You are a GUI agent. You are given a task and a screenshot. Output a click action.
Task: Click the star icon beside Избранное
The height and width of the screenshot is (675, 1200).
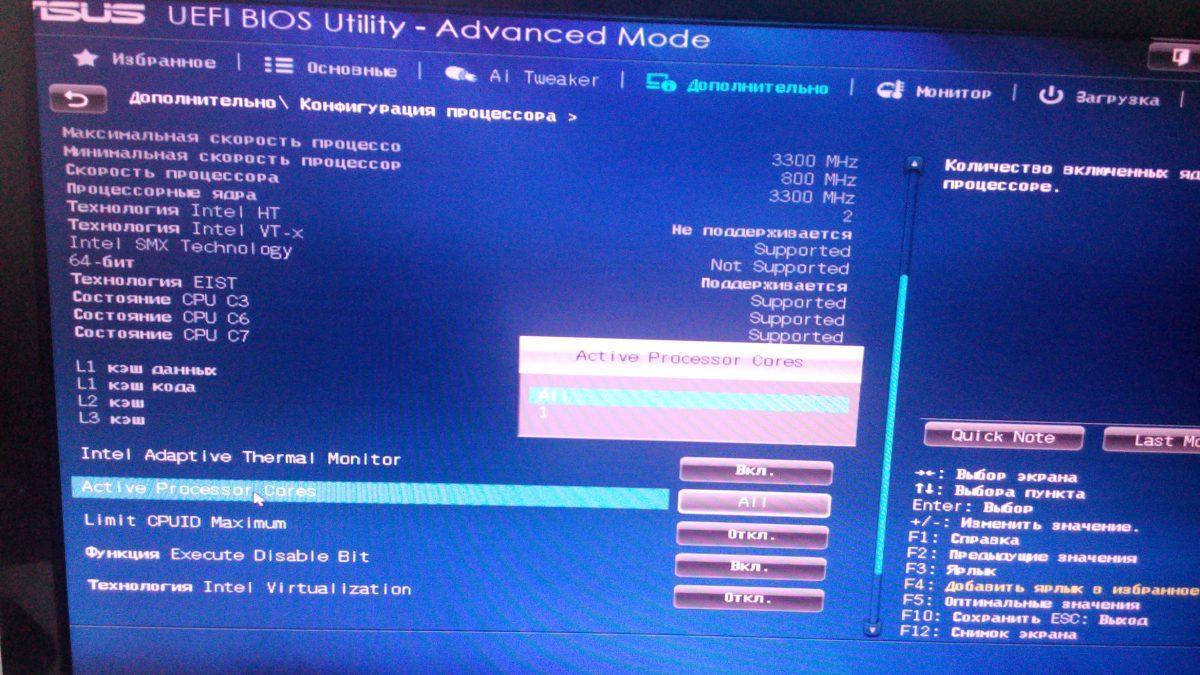86,58
